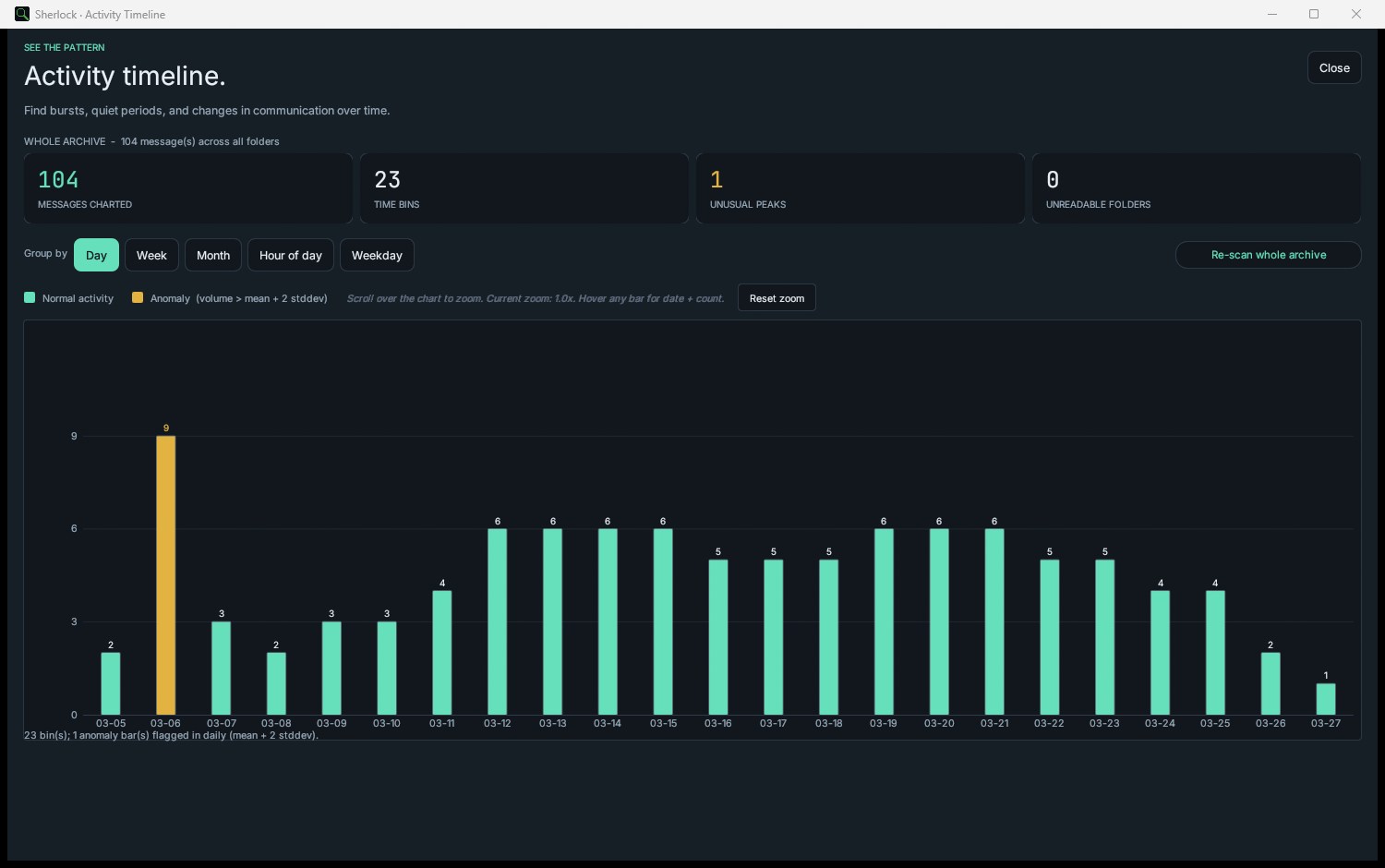1385x868 pixels.
Task: Click the 03-20 date label on axis
Action: point(939,723)
